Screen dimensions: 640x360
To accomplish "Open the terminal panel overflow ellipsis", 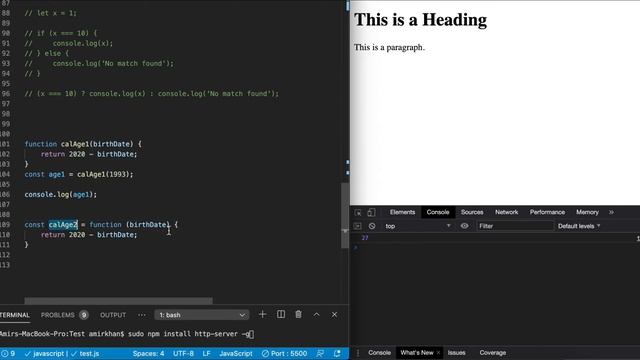I will 142,315.
